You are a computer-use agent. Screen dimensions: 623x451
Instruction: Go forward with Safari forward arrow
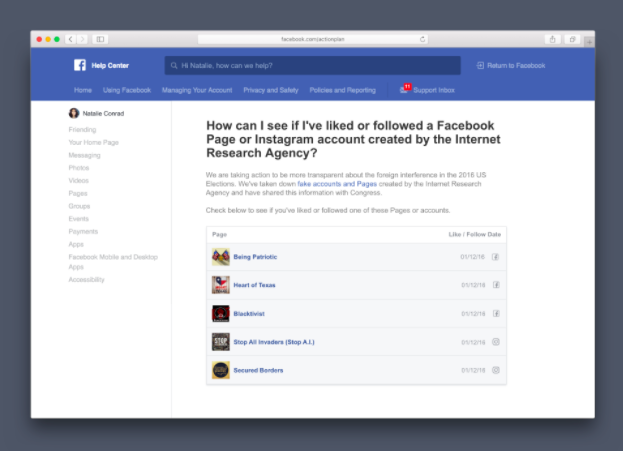point(82,39)
